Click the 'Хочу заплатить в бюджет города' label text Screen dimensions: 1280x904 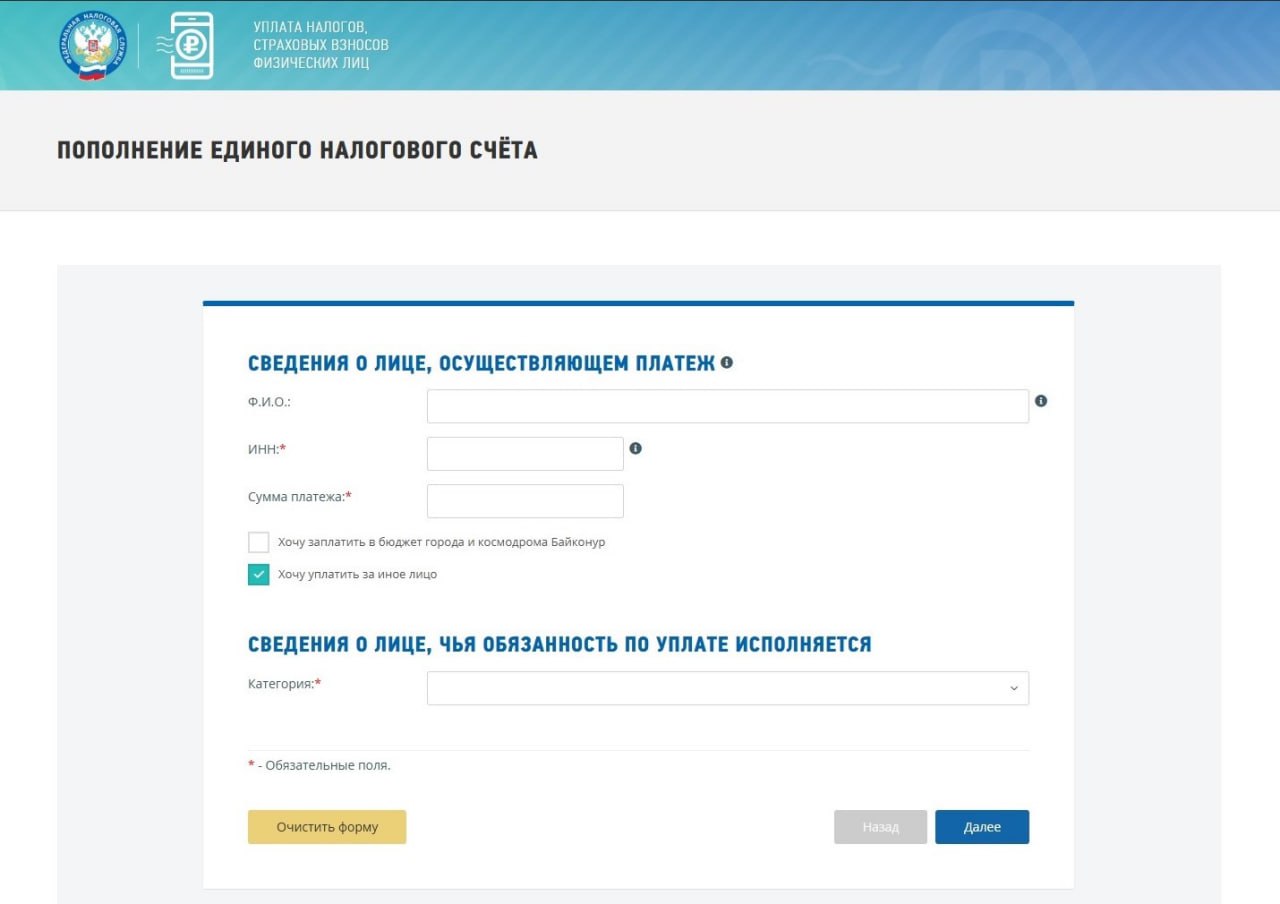(441, 542)
